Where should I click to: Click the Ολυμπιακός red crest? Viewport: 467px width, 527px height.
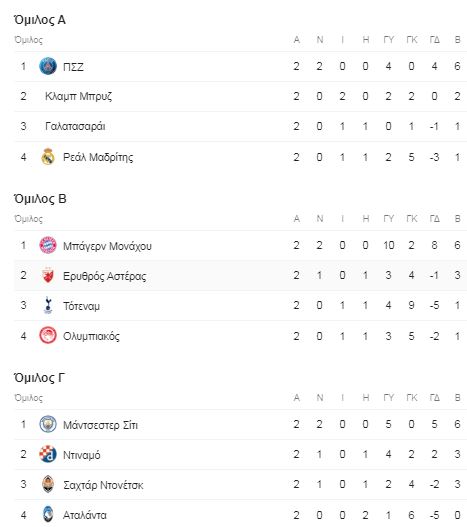pos(48,336)
